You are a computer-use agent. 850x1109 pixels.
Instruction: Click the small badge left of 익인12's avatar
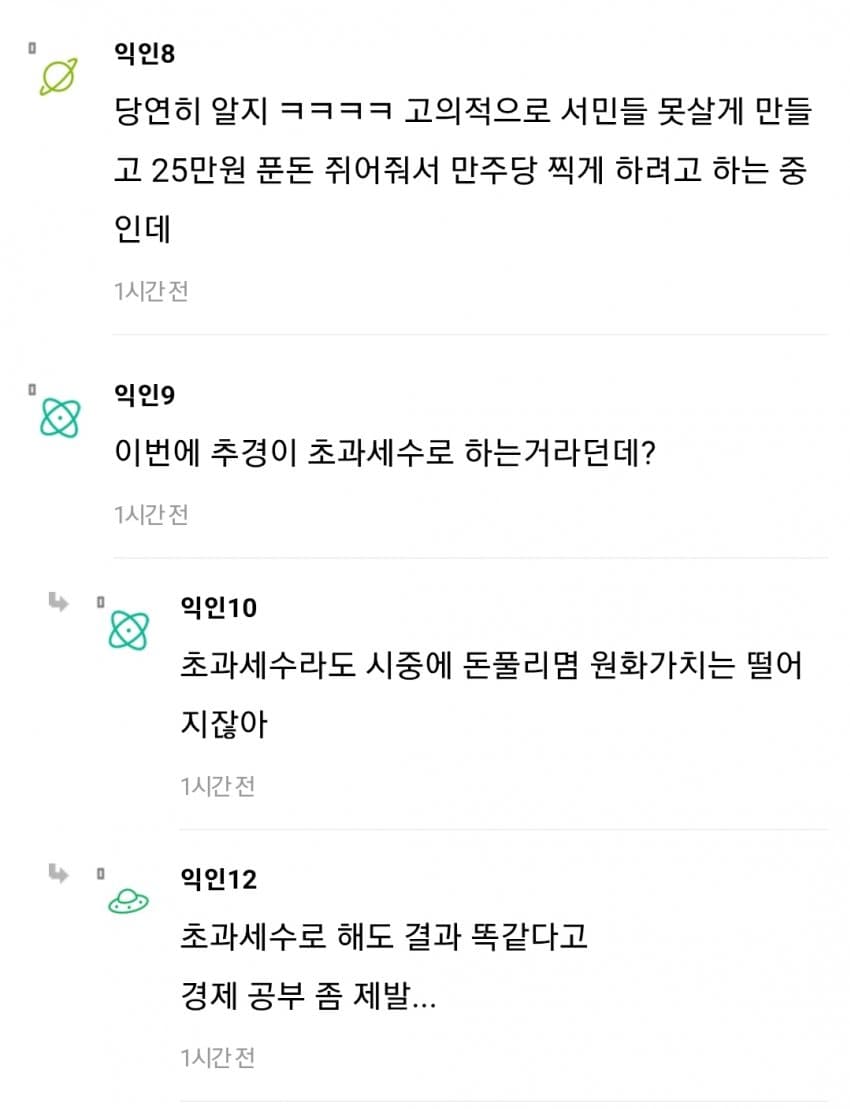point(100,873)
